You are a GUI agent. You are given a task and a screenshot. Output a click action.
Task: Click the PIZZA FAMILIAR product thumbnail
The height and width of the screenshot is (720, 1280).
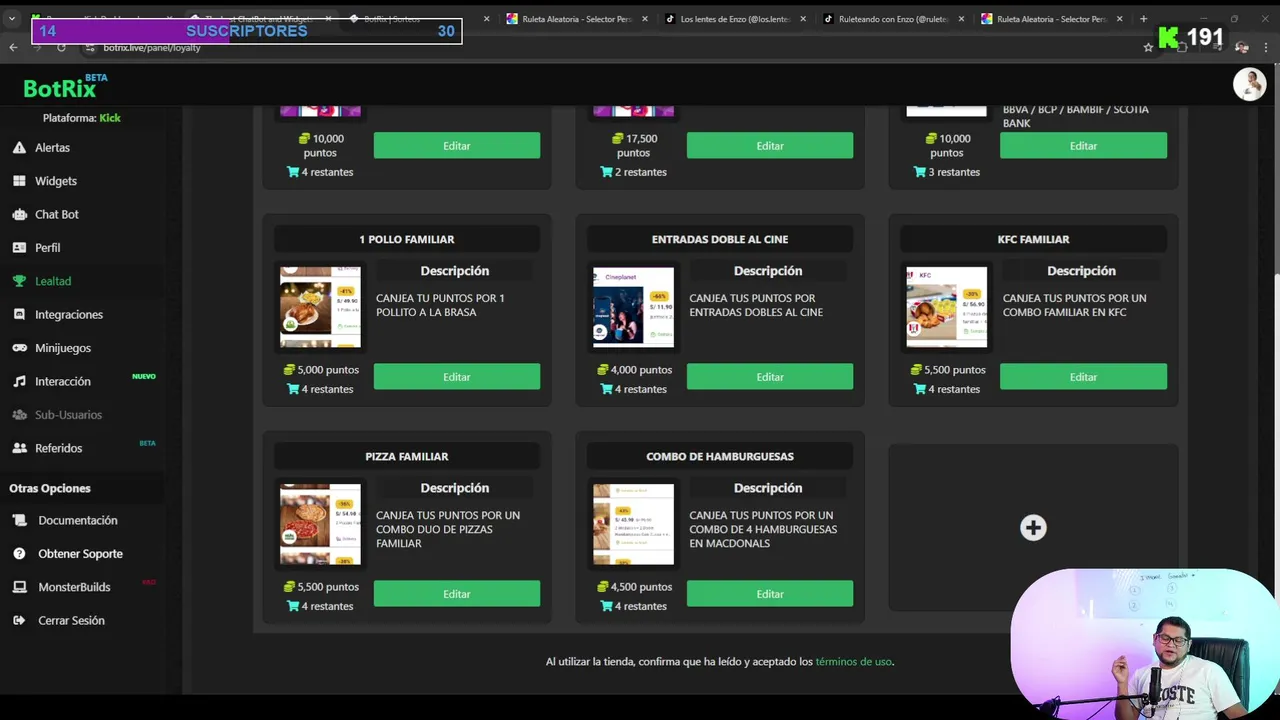320,524
